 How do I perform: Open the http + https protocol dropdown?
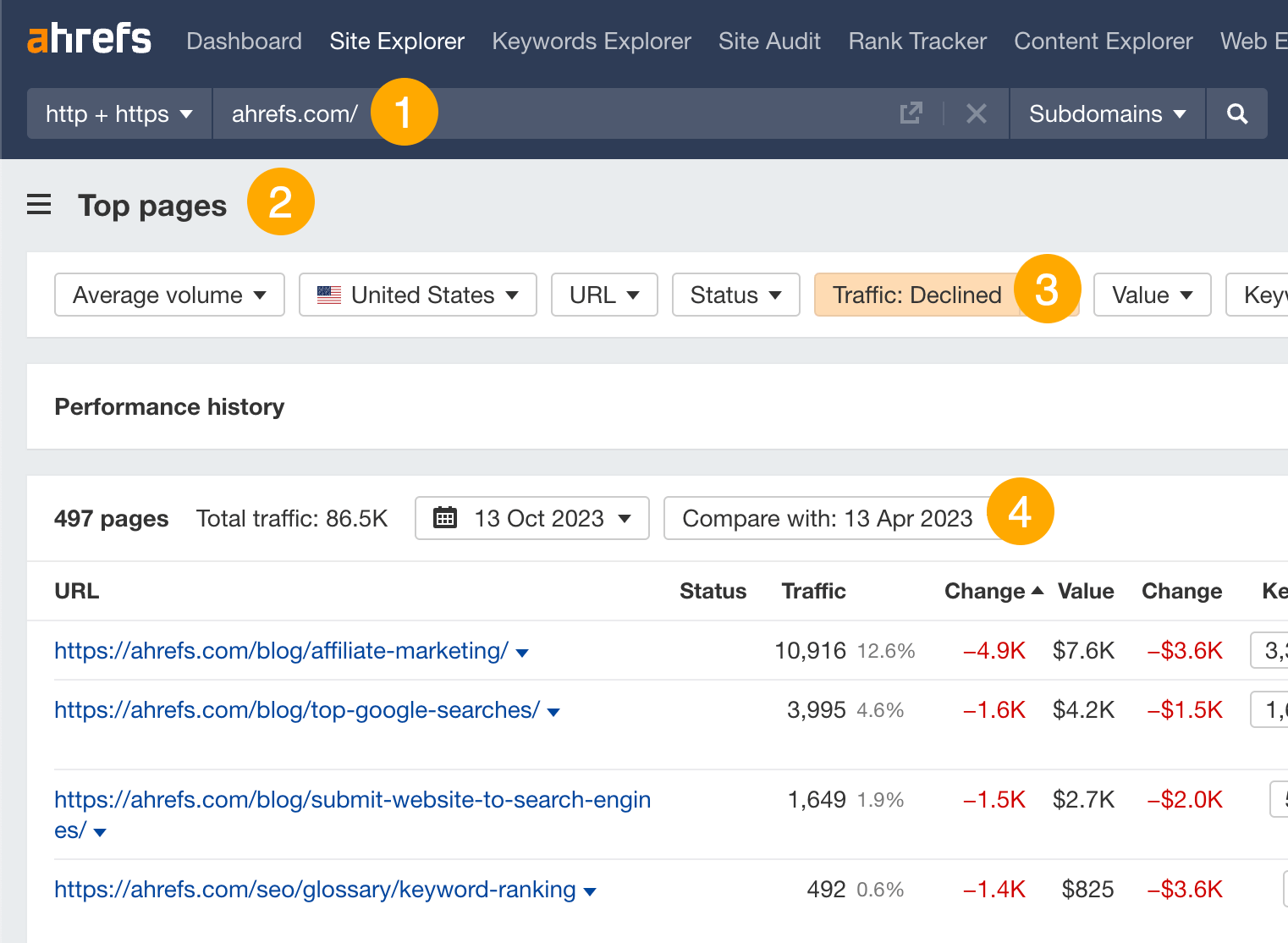coord(118,113)
